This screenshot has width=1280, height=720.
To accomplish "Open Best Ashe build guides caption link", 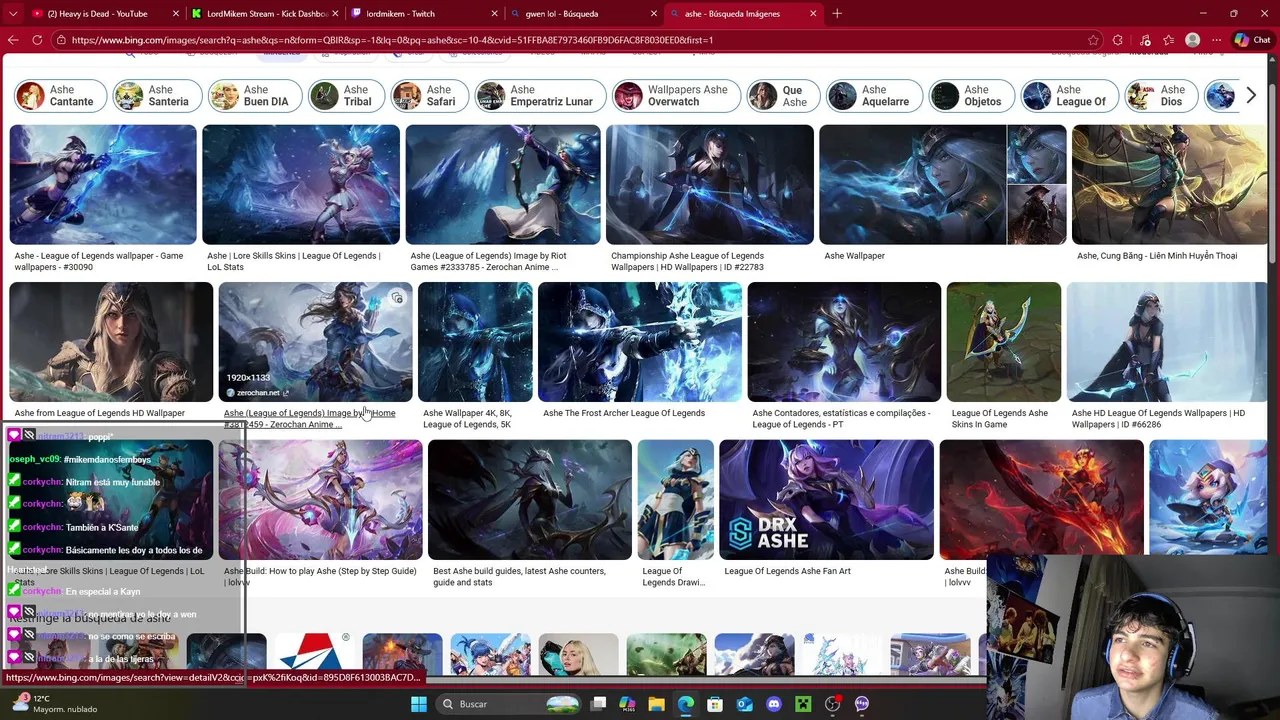I will pos(519,577).
